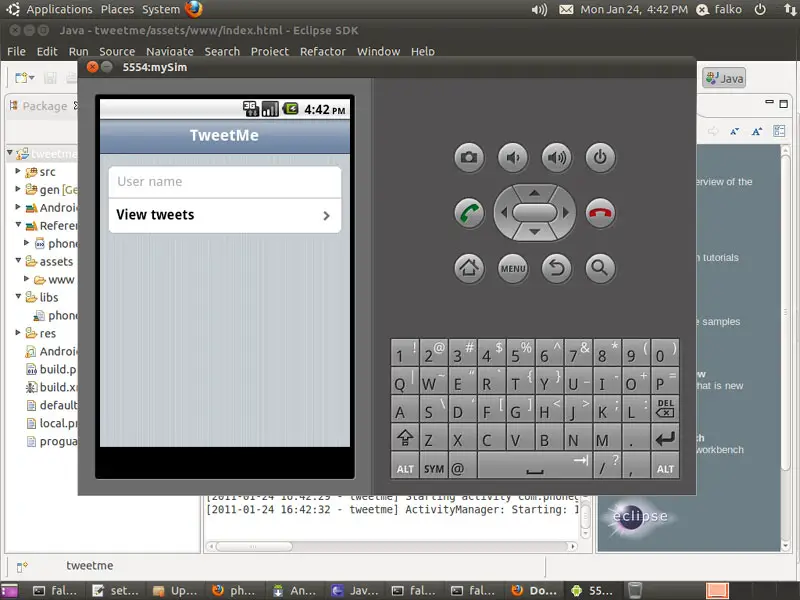Click the SYM key on emulator keyboard
Screen dimensions: 800x600
pyautogui.click(x=434, y=467)
